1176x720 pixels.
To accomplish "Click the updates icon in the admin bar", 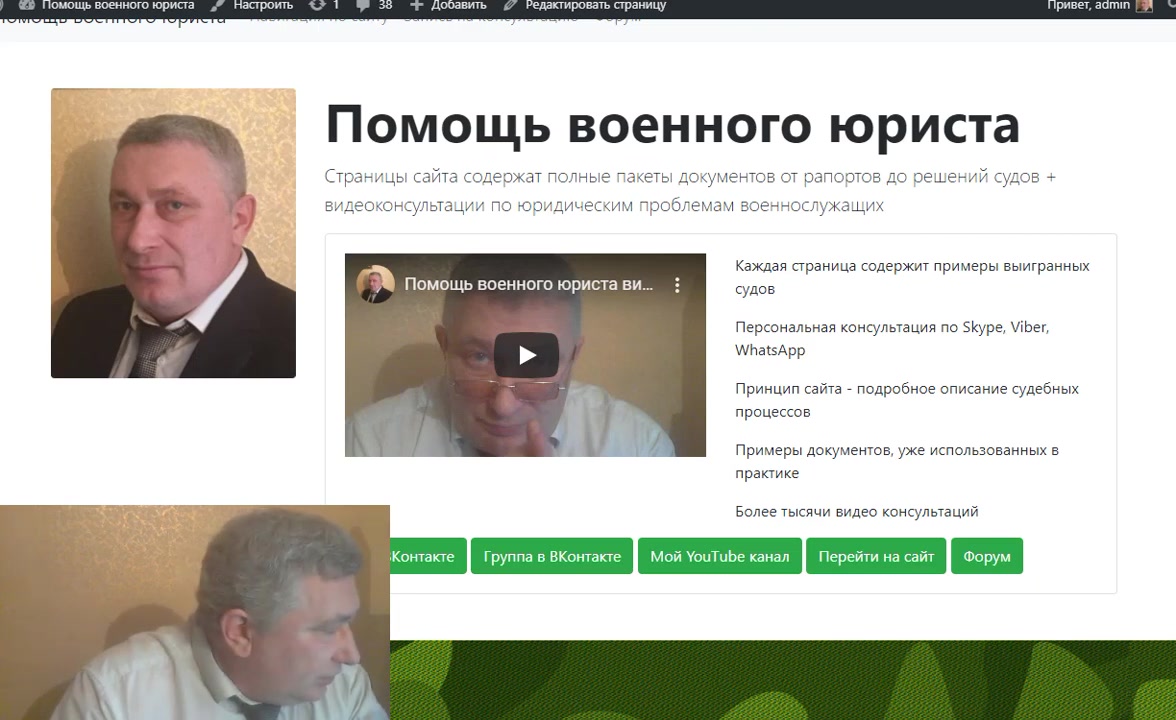I will (317, 5).
